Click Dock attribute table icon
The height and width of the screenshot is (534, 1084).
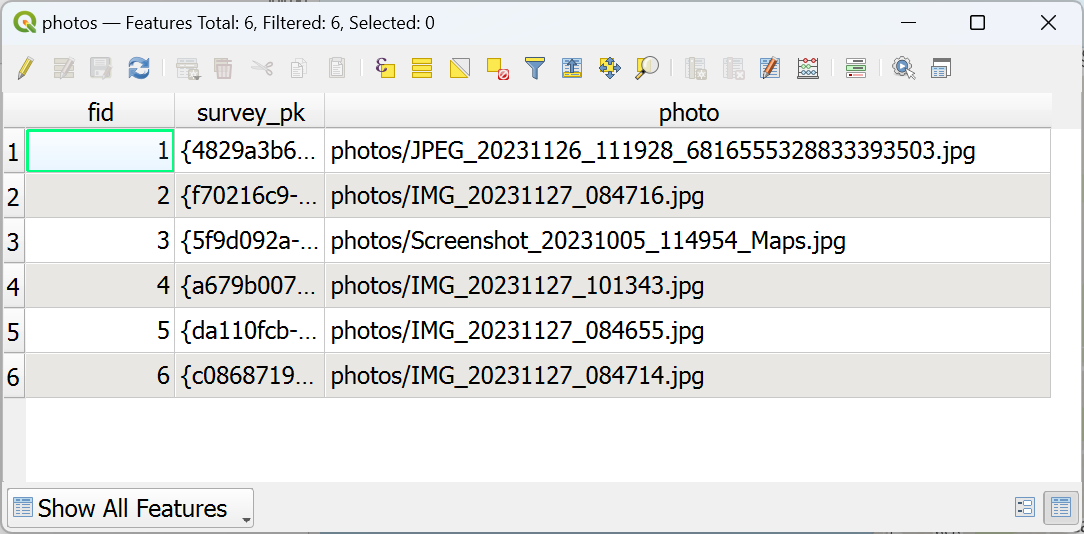tap(941, 68)
